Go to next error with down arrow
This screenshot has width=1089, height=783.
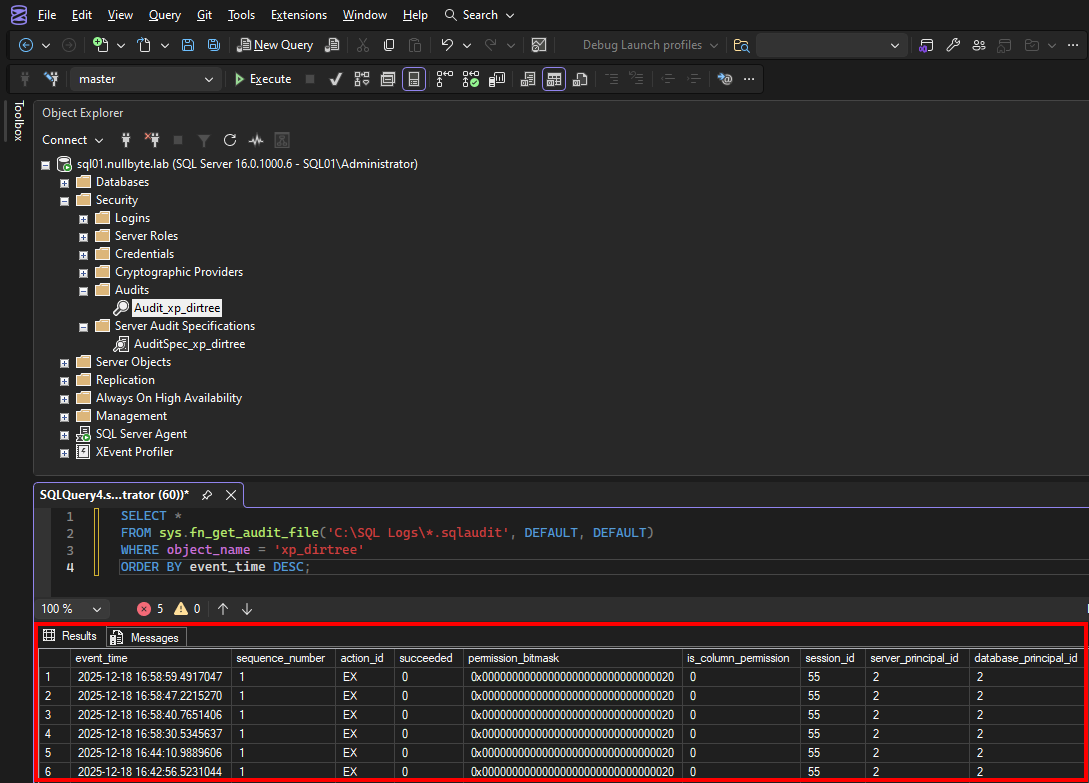click(247, 608)
